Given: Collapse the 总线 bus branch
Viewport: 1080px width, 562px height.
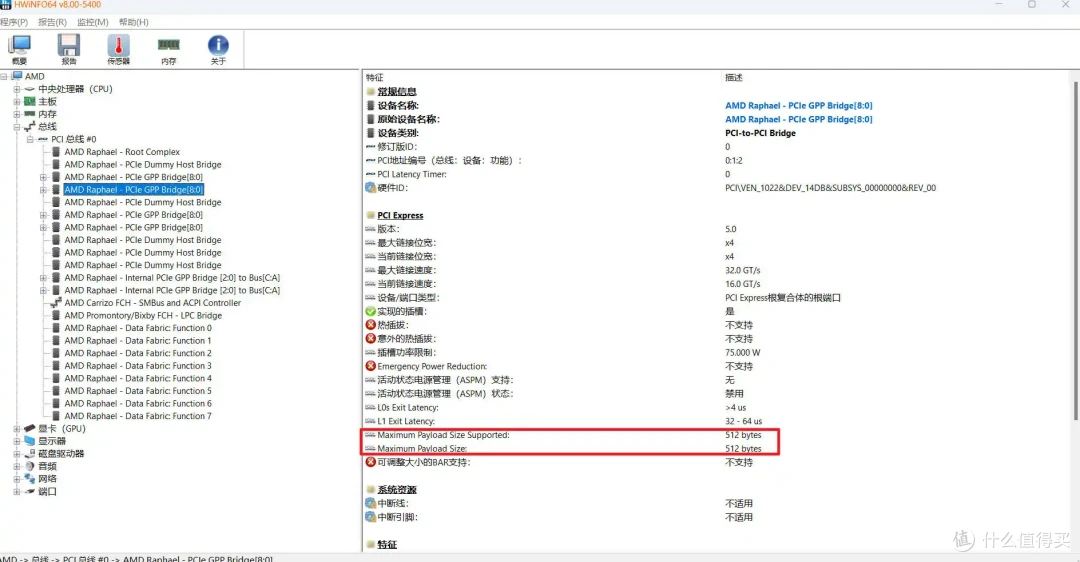Looking at the screenshot, I should (x=17, y=127).
